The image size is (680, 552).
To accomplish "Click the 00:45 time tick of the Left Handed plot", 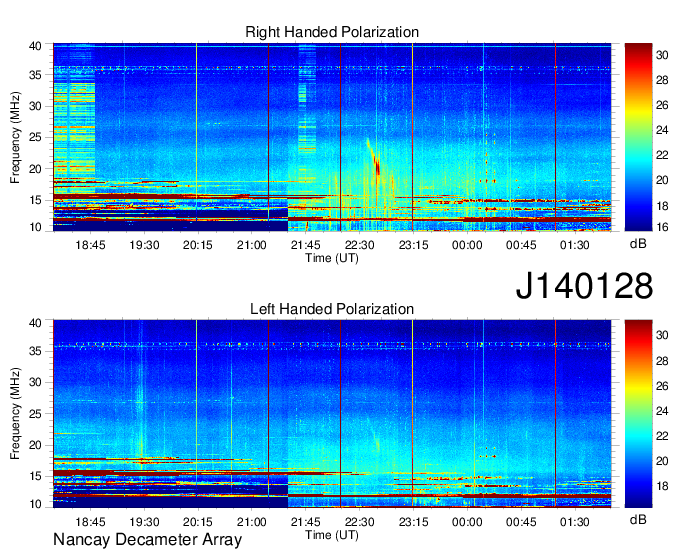I will (521, 522).
